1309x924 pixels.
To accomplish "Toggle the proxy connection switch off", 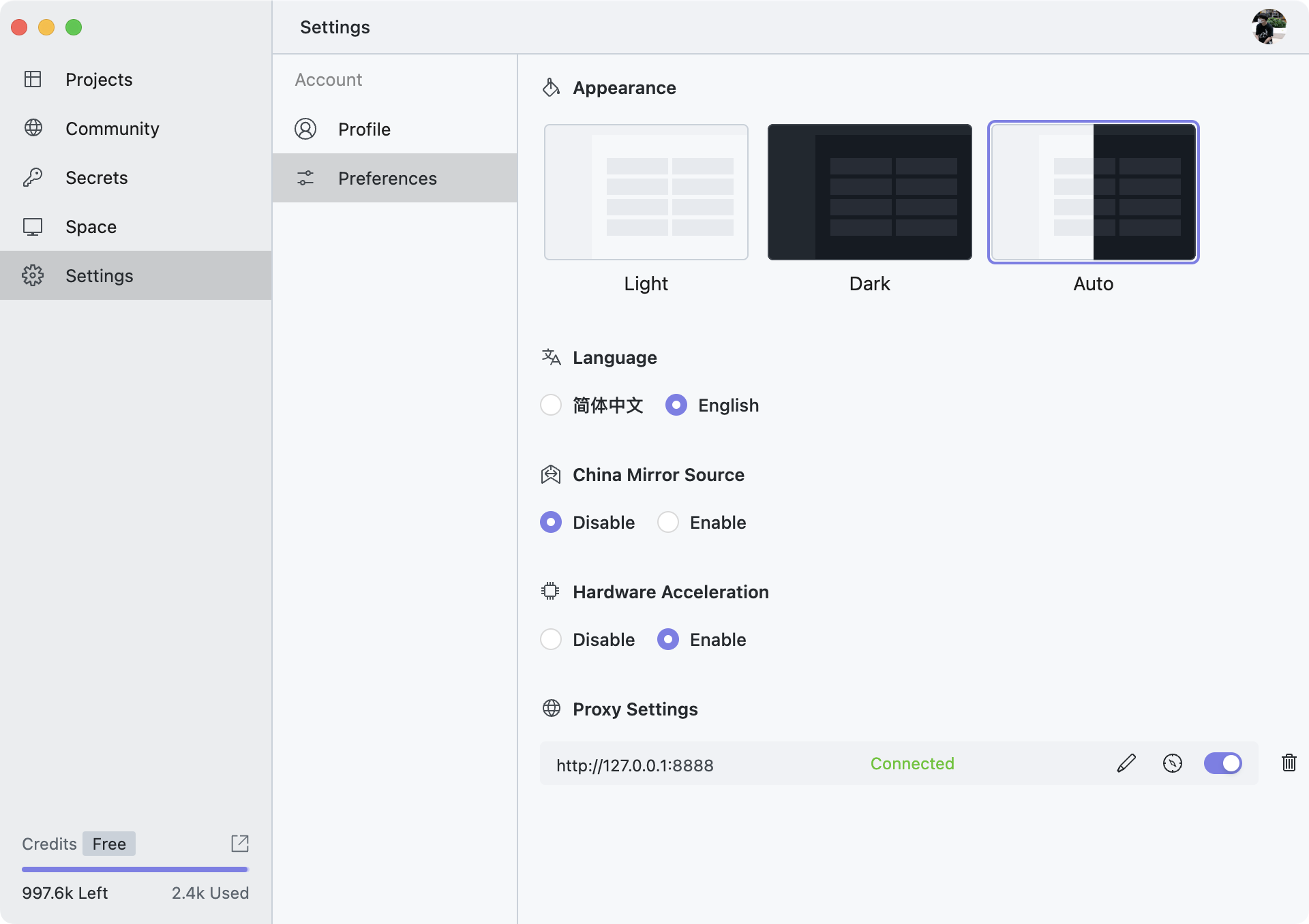I will 1222,763.
